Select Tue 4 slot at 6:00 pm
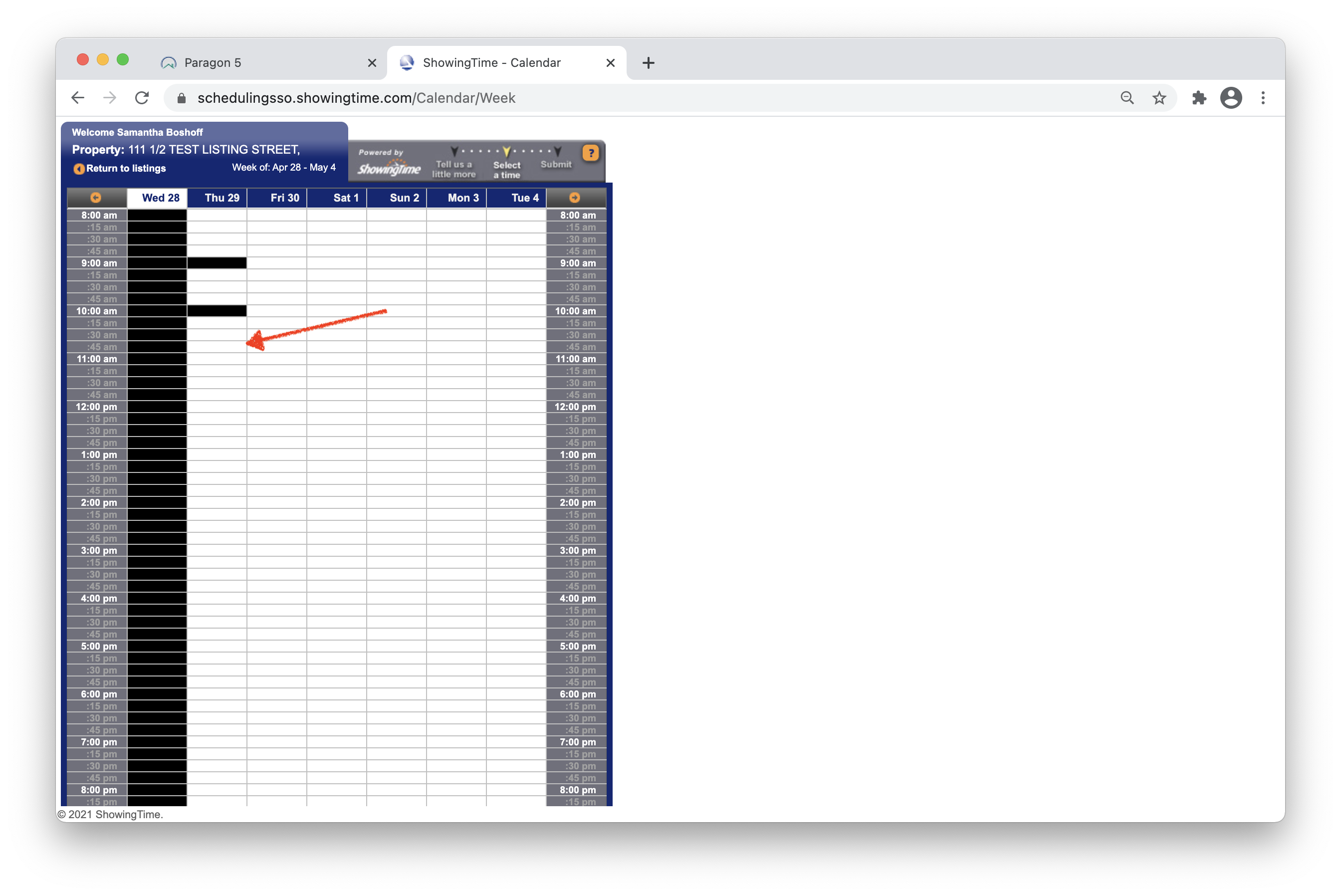 [x=517, y=694]
